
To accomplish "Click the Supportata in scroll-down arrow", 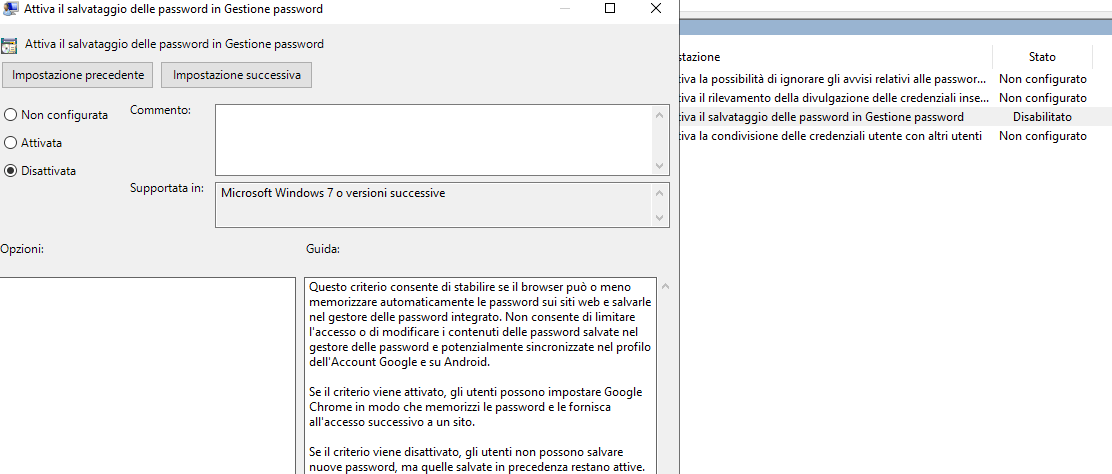I will coord(660,218).
